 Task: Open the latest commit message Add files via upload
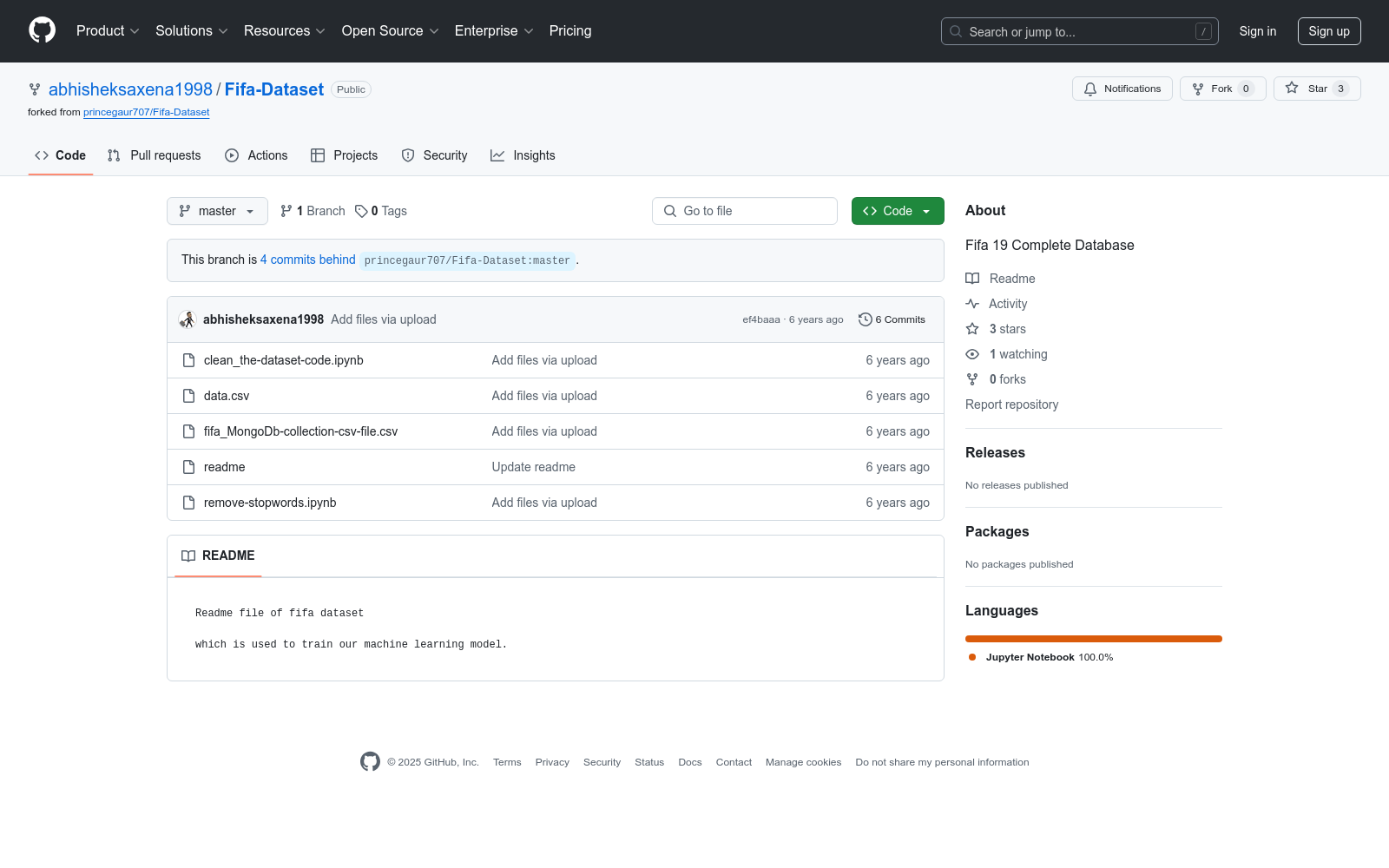point(384,319)
